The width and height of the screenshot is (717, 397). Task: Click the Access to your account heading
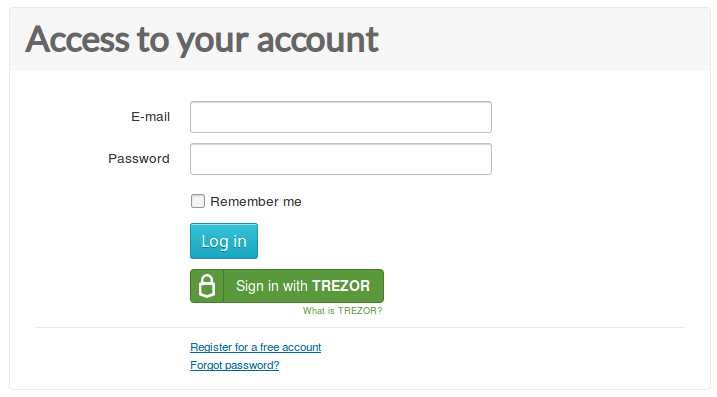(202, 40)
